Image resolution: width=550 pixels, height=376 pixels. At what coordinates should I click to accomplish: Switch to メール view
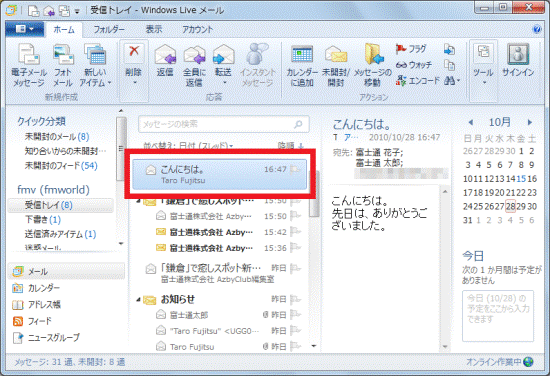coord(66,271)
